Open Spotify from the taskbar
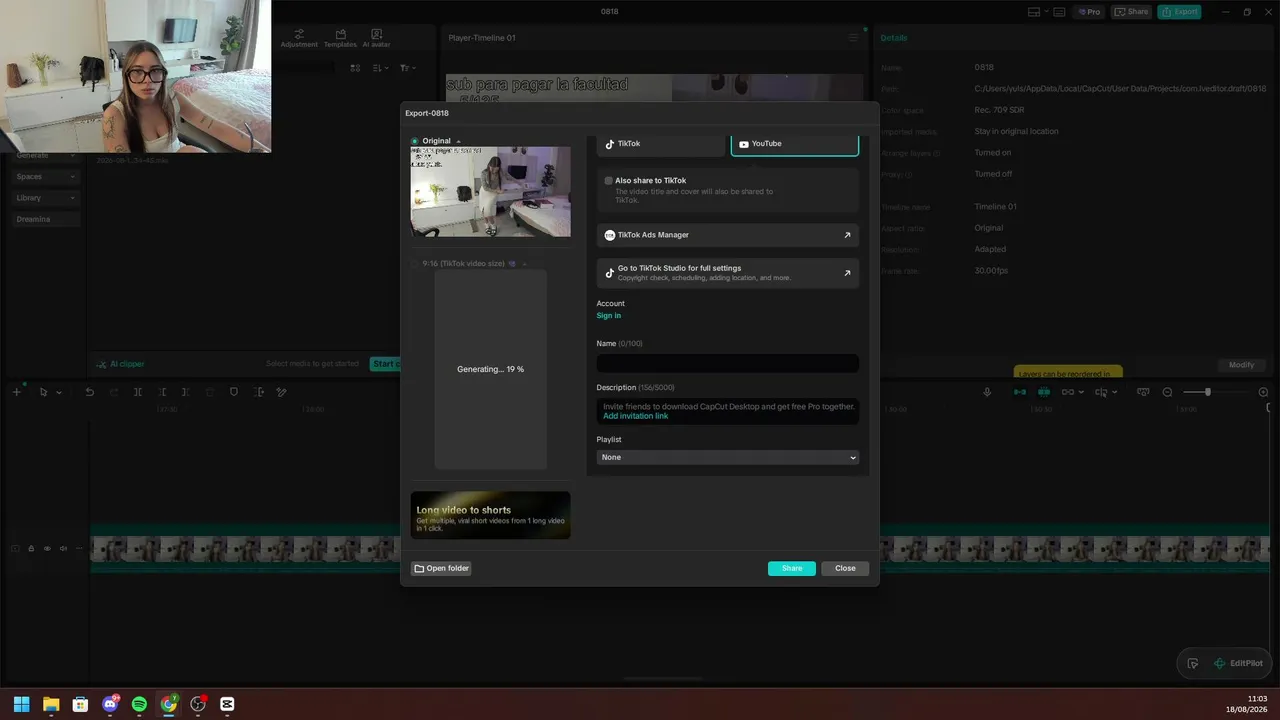This screenshot has height=720, width=1280. pyautogui.click(x=139, y=704)
